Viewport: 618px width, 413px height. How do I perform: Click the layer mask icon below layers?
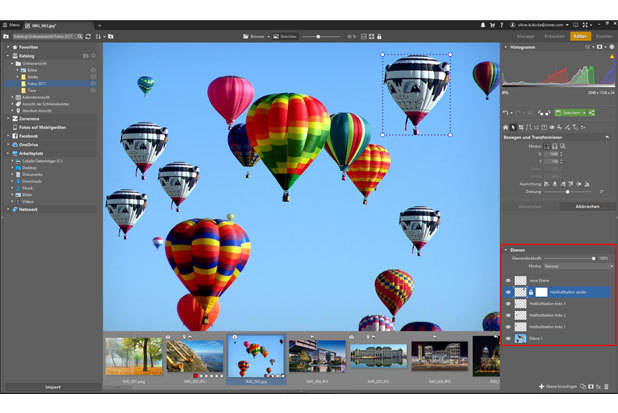tap(593, 385)
